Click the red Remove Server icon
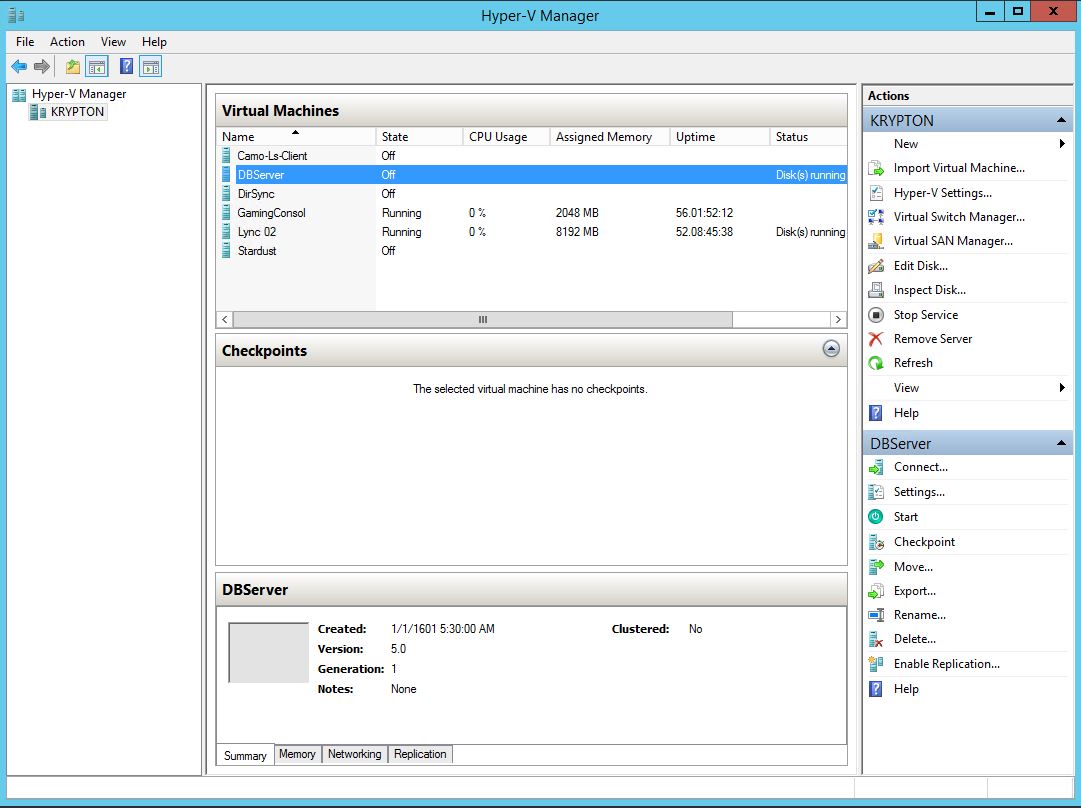The width and height of the screenshot is (1081, 808). (x=876, y=339)
